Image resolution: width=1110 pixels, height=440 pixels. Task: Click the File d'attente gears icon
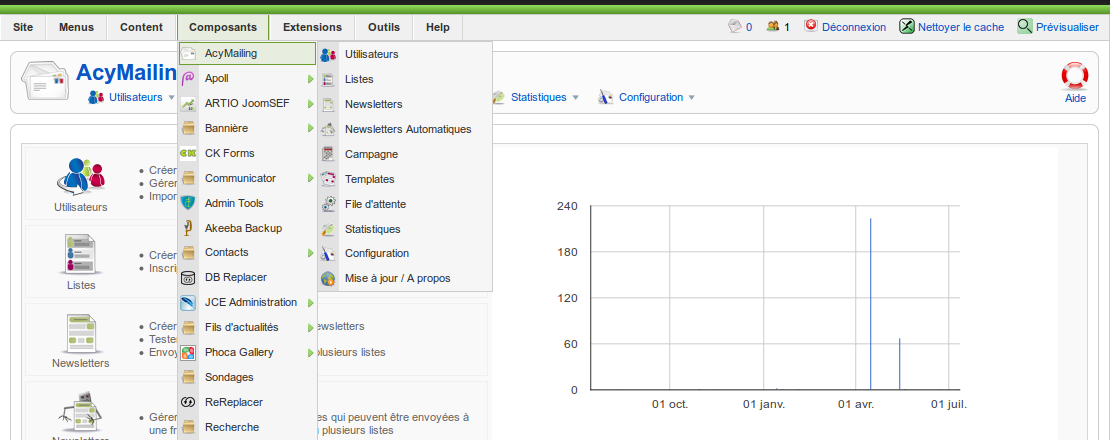tap(328, 204)
